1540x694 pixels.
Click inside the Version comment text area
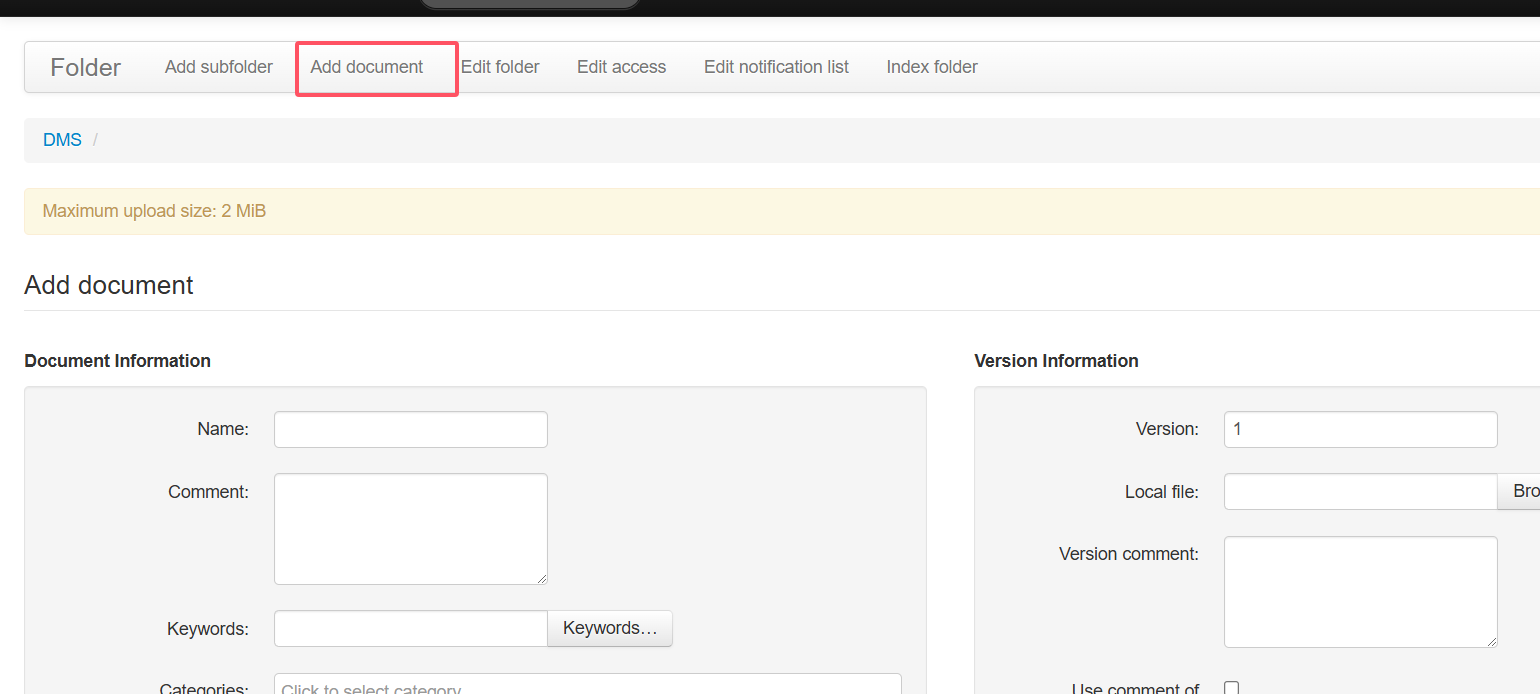(1360, 591)
